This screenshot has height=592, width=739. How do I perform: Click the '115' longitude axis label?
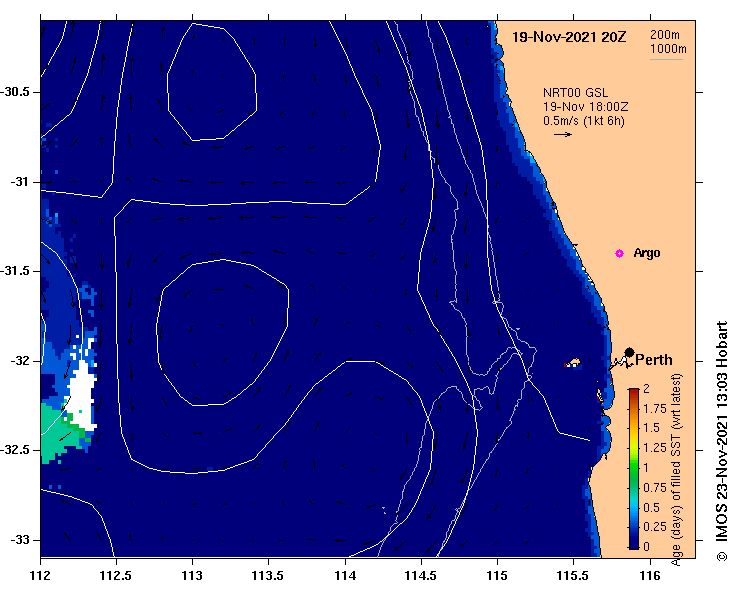pos(497,576)
